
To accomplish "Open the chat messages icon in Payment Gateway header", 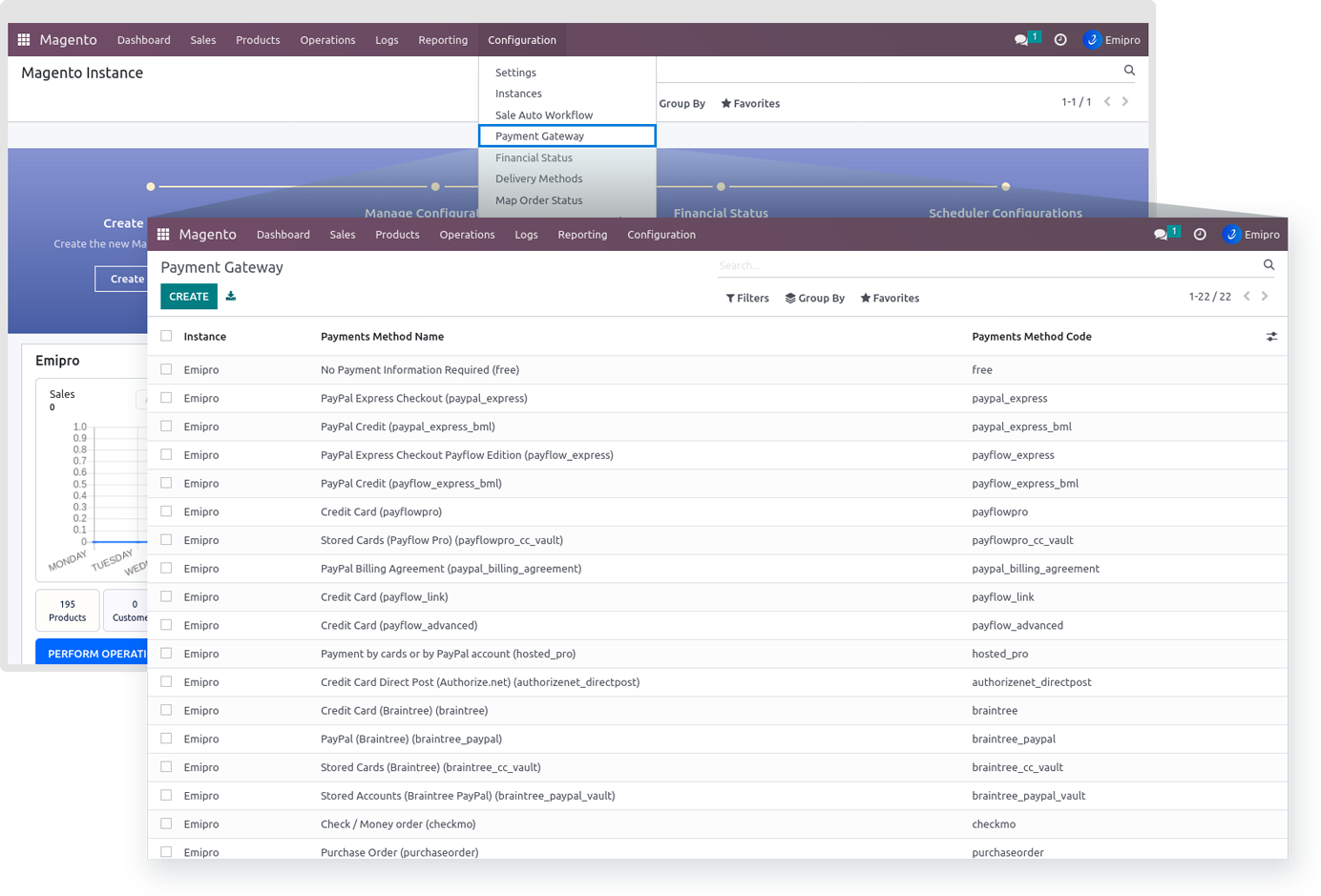I will pyautogui.click(x=1161, y=235).
